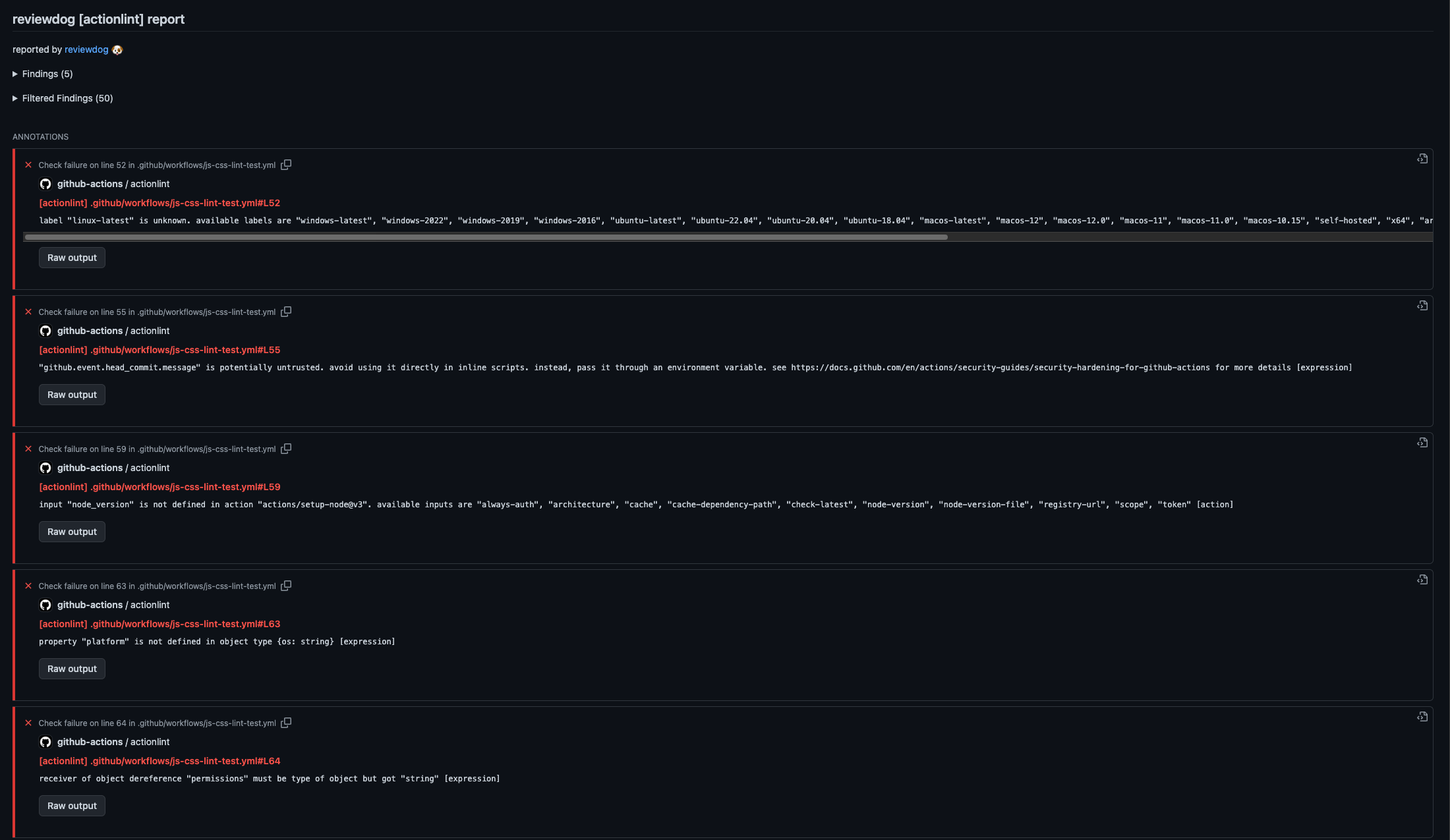The height and width of the screenshot is (840, 1450).
Task: Open the reviewdog hyperlink
Action: [x=86, y=49]
